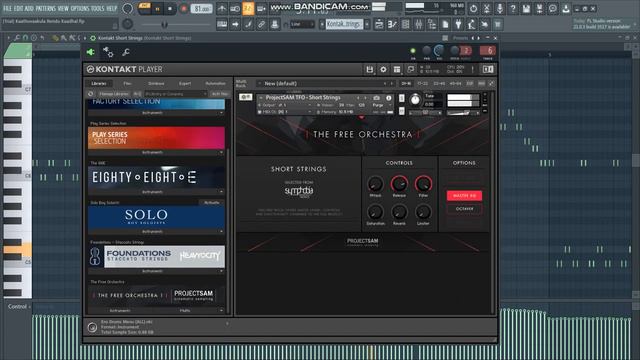640x360 pixels.
Task: Open the typing keyboard to piano icon
Action: tap(222, 24)
